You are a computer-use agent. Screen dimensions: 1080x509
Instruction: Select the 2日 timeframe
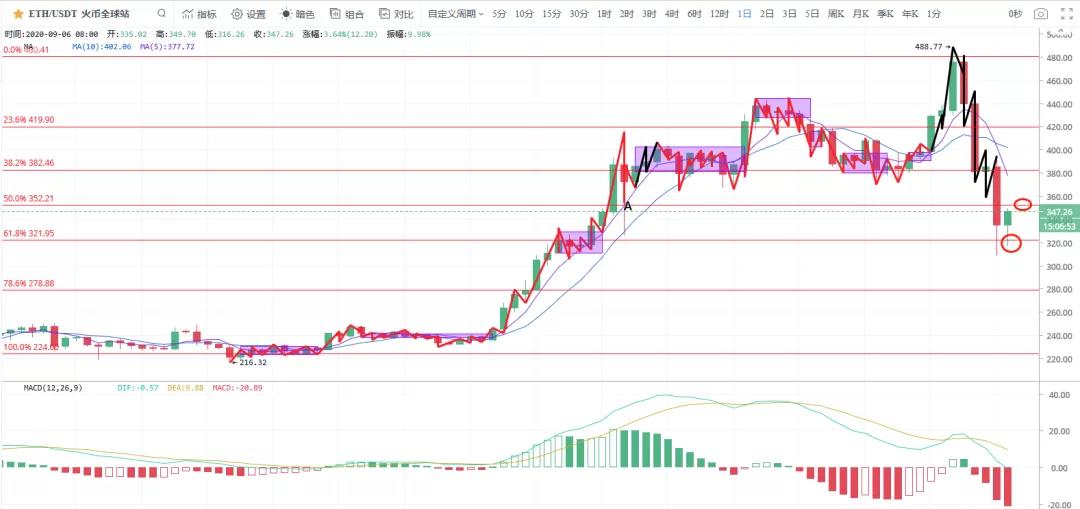click(767, 14)
